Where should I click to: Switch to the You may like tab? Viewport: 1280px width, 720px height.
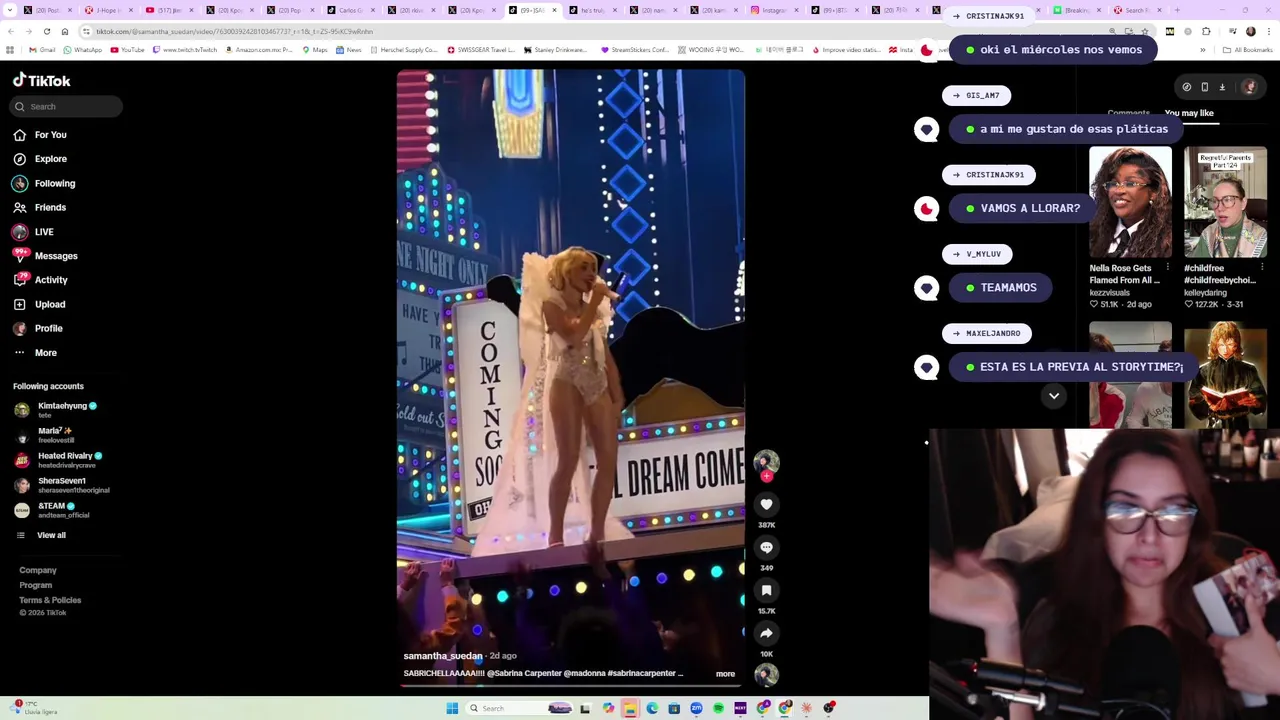[1189, 113]
